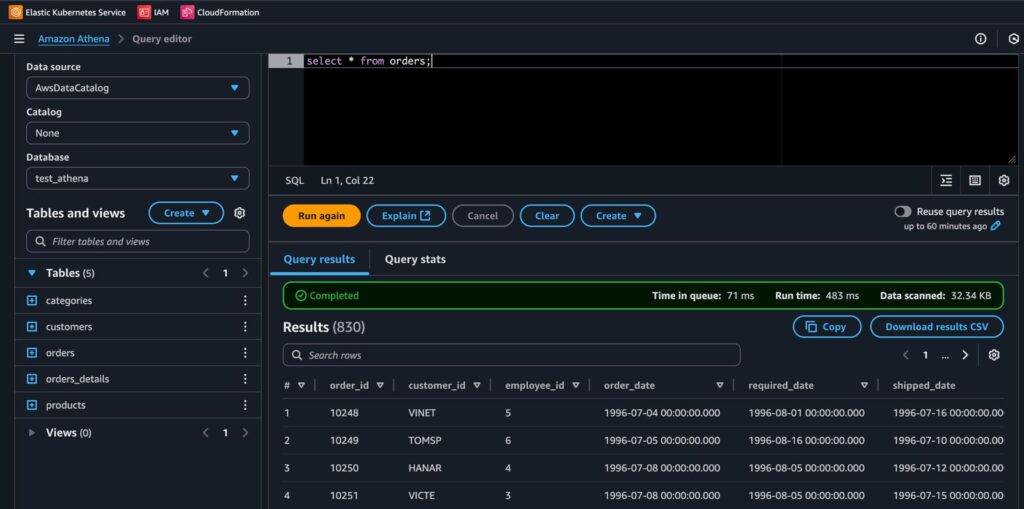The image size is (1024, 509).
Task: Click the HANAR customer_id cell
Action: point(424,468)
